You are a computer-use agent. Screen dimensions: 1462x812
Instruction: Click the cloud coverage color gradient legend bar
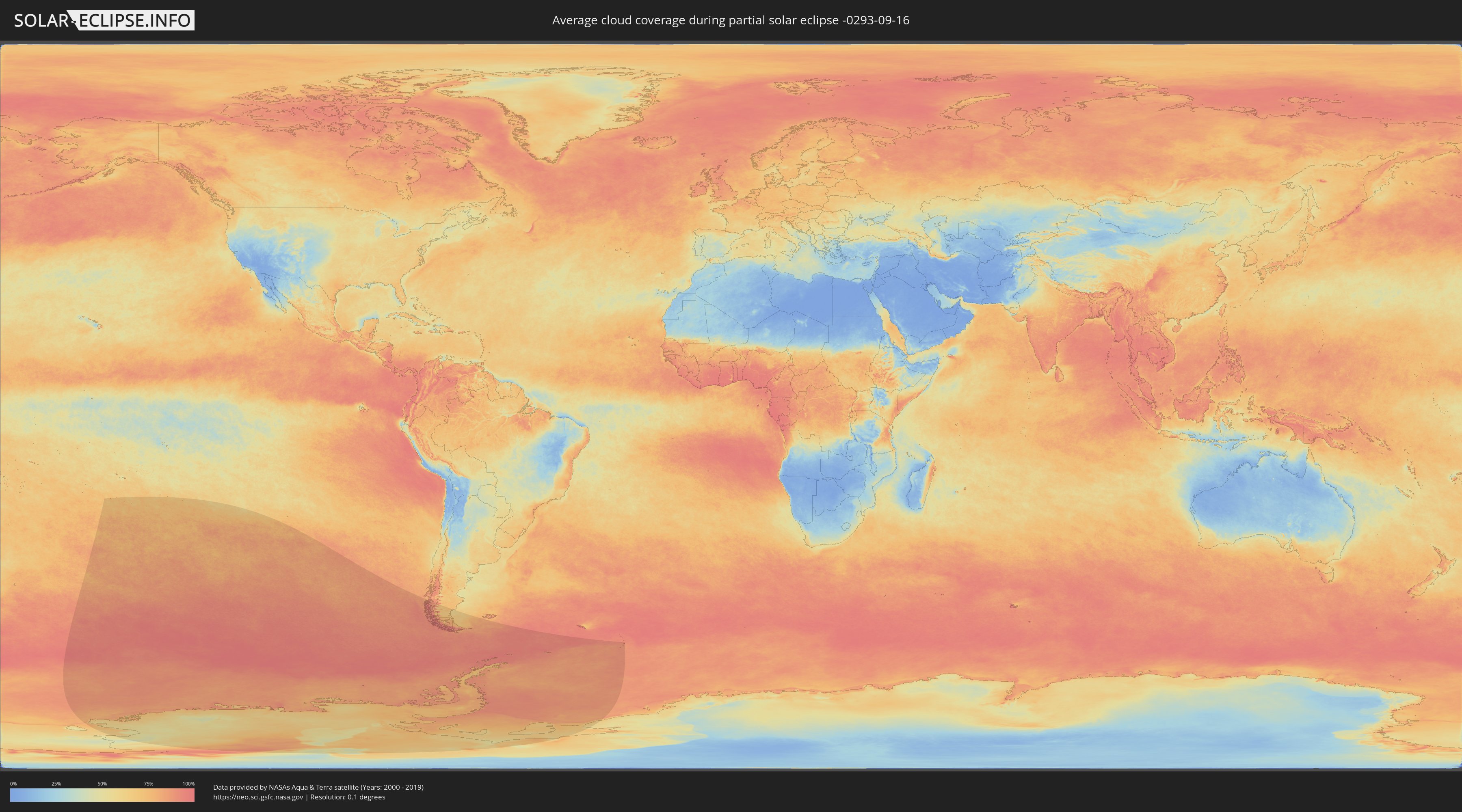click(x=102, y=795)
